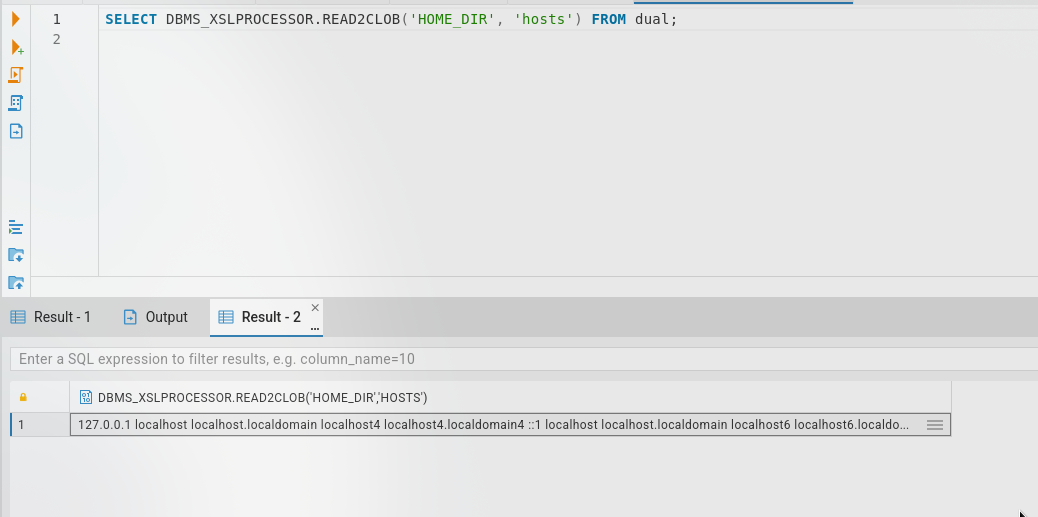Execute statement in new tab (play-plus icon)
The image size is (1038, 517).
click(x=17, y=48)
